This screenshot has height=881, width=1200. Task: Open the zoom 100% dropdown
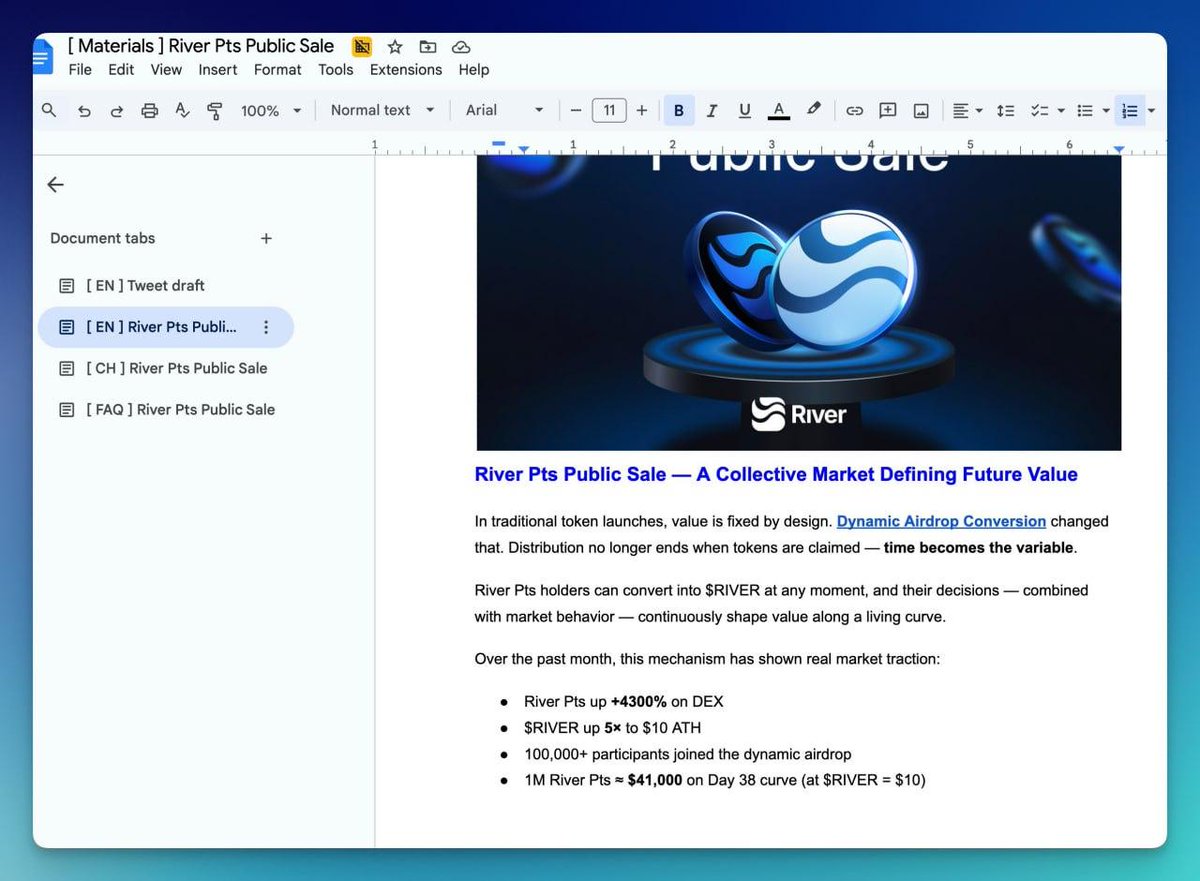click(270, 111)
